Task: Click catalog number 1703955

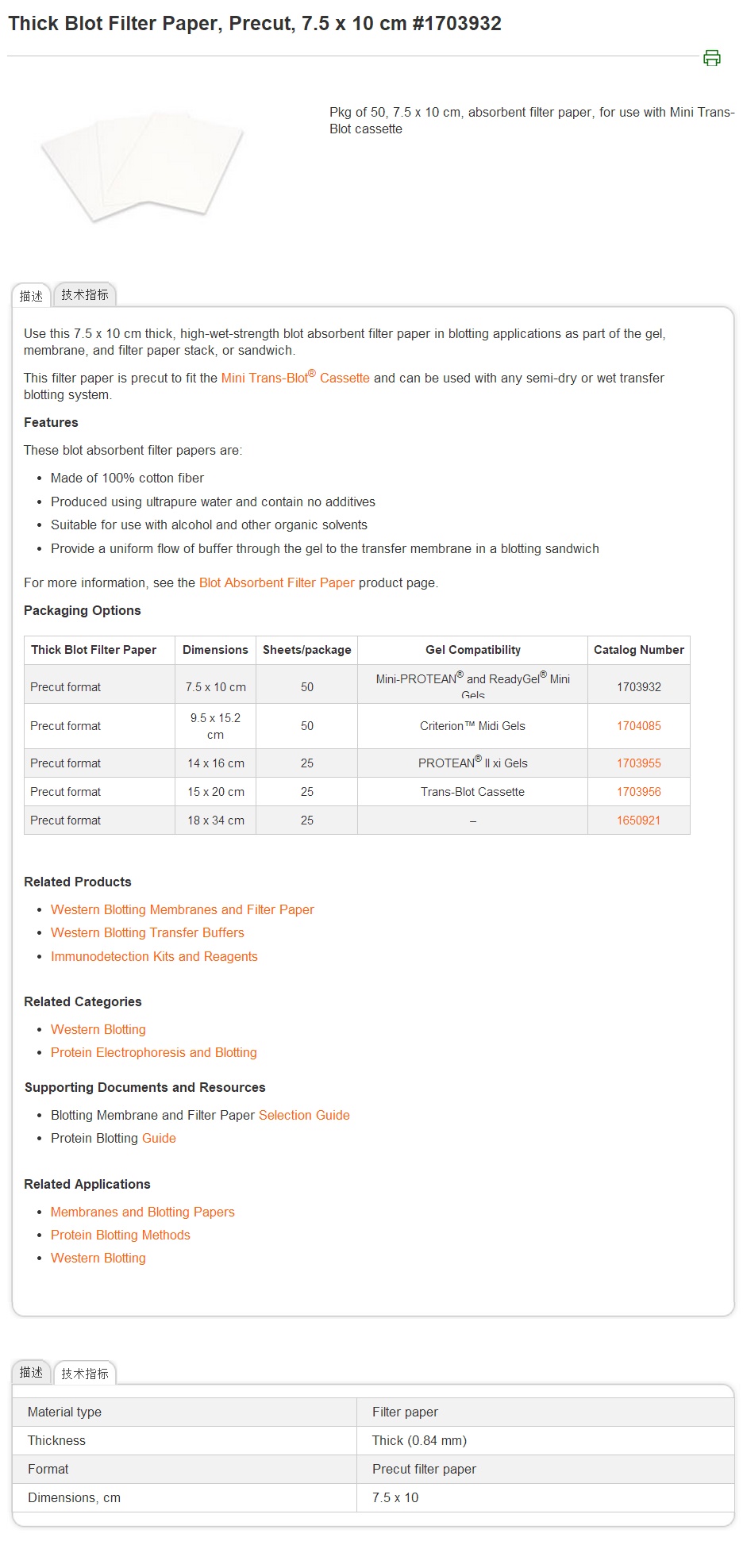Action: 638,763
